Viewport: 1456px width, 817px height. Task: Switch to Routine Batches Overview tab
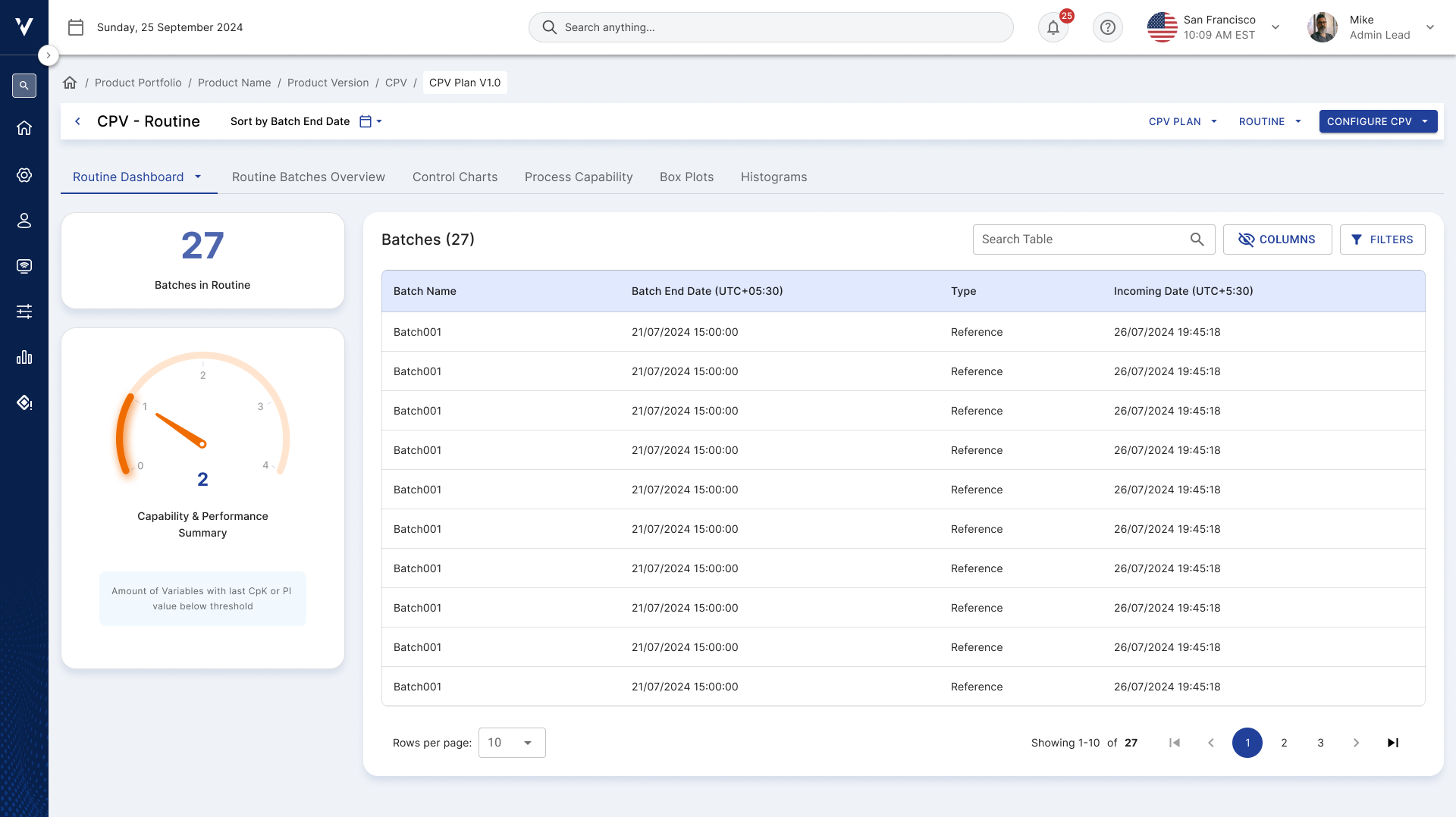pyautogui.click(x=309, y=177)
